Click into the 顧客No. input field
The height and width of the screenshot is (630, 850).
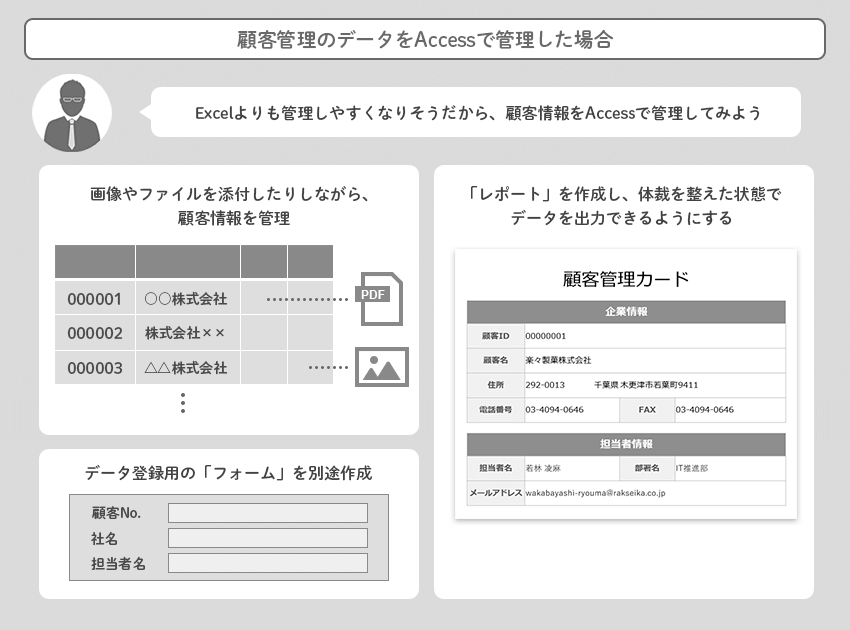click(268, 513)
